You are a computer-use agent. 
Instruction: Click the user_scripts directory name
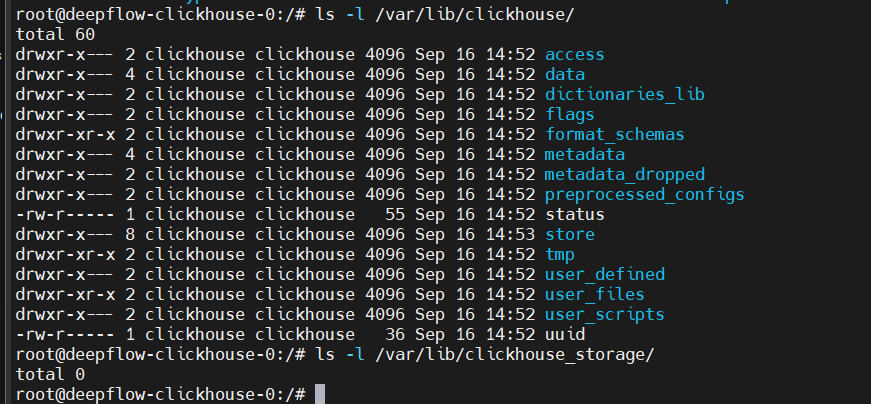[x=604, y=314]
